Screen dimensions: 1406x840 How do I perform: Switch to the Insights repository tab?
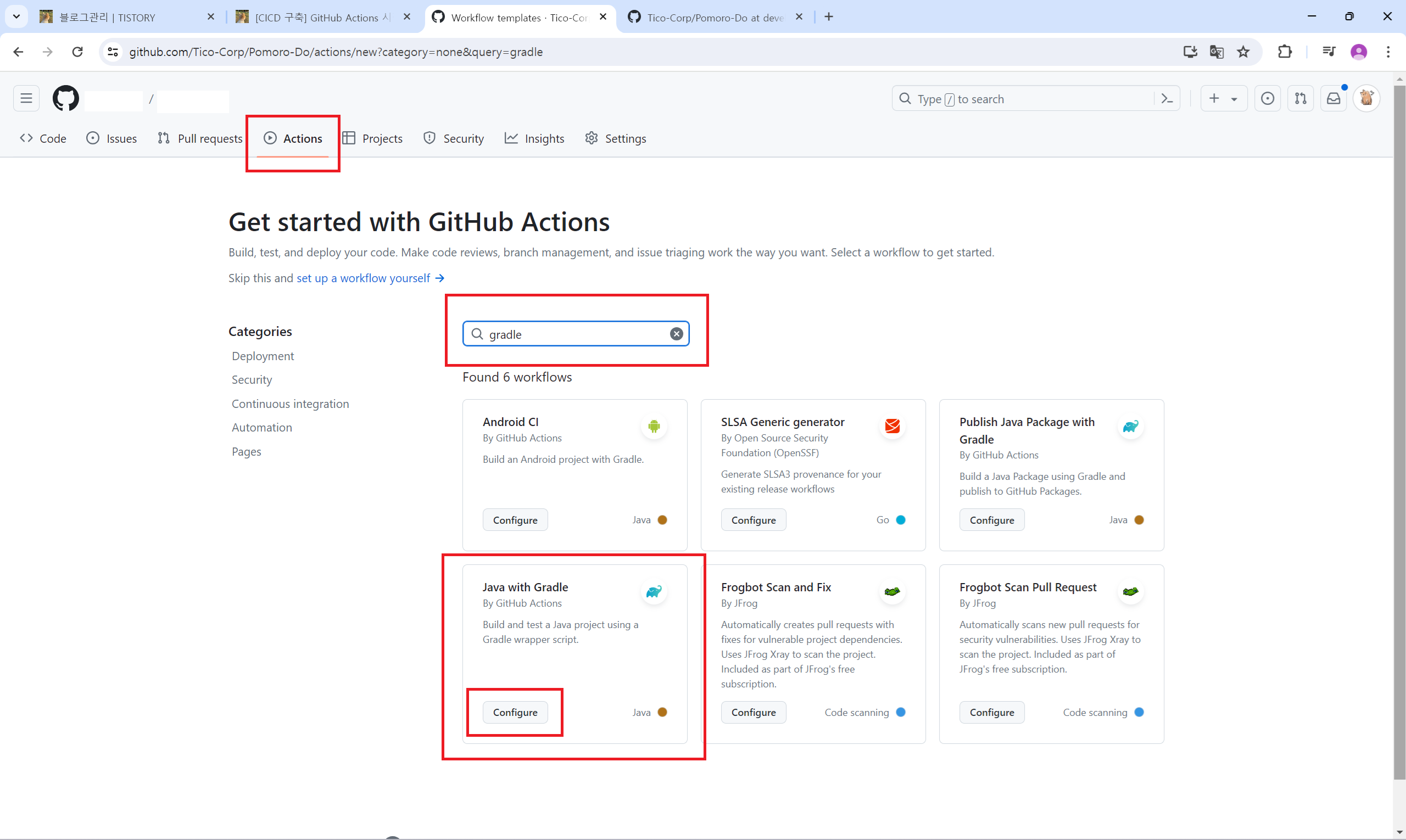[x=534, y=139]
